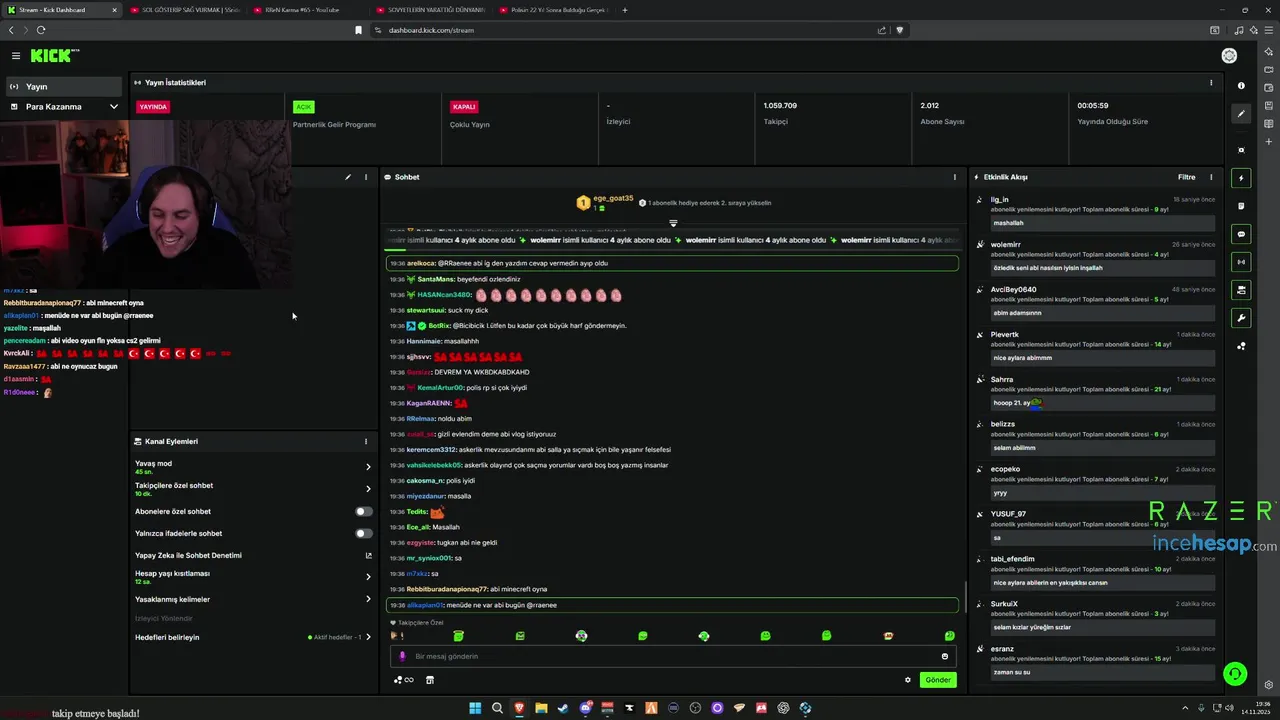Open the profile avatar menu
This screenshot has width=1280, height=720.
pyautogui.click(x=1229, y=56)
